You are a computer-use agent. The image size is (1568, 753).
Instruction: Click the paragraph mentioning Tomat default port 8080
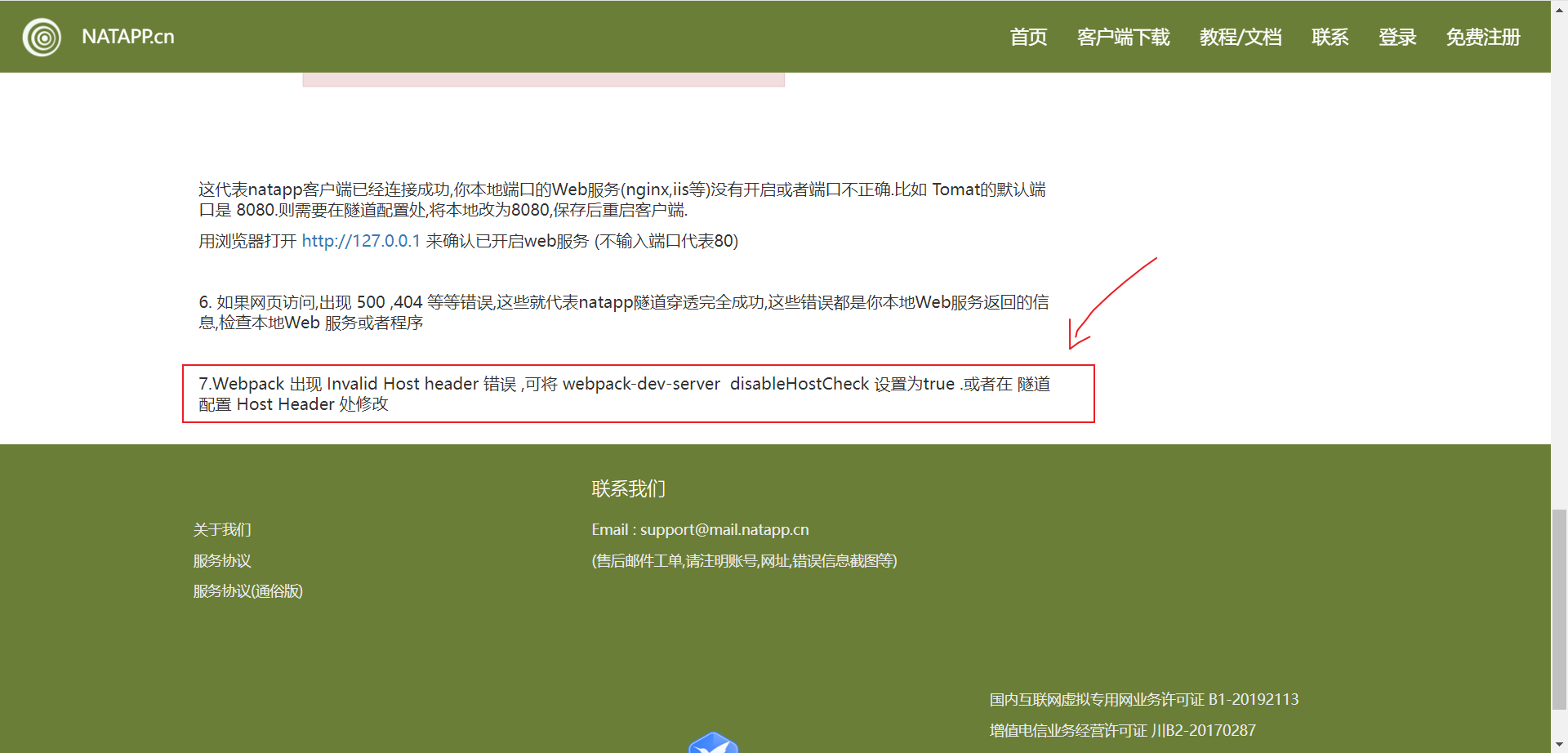tap(622, 199)
